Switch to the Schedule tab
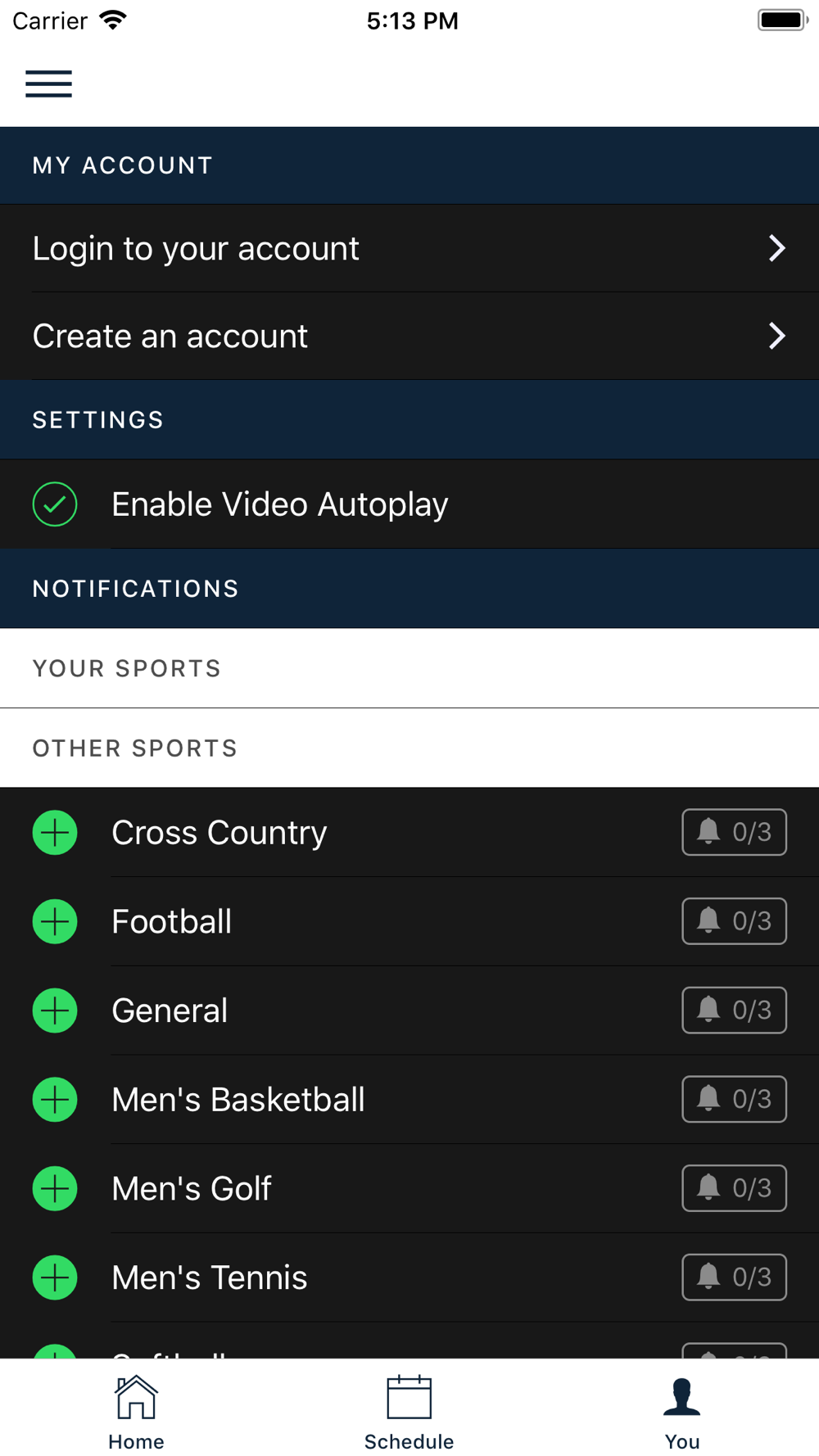The width and height of the screenshot is (819, 1456). click(x=409, y=1413)
